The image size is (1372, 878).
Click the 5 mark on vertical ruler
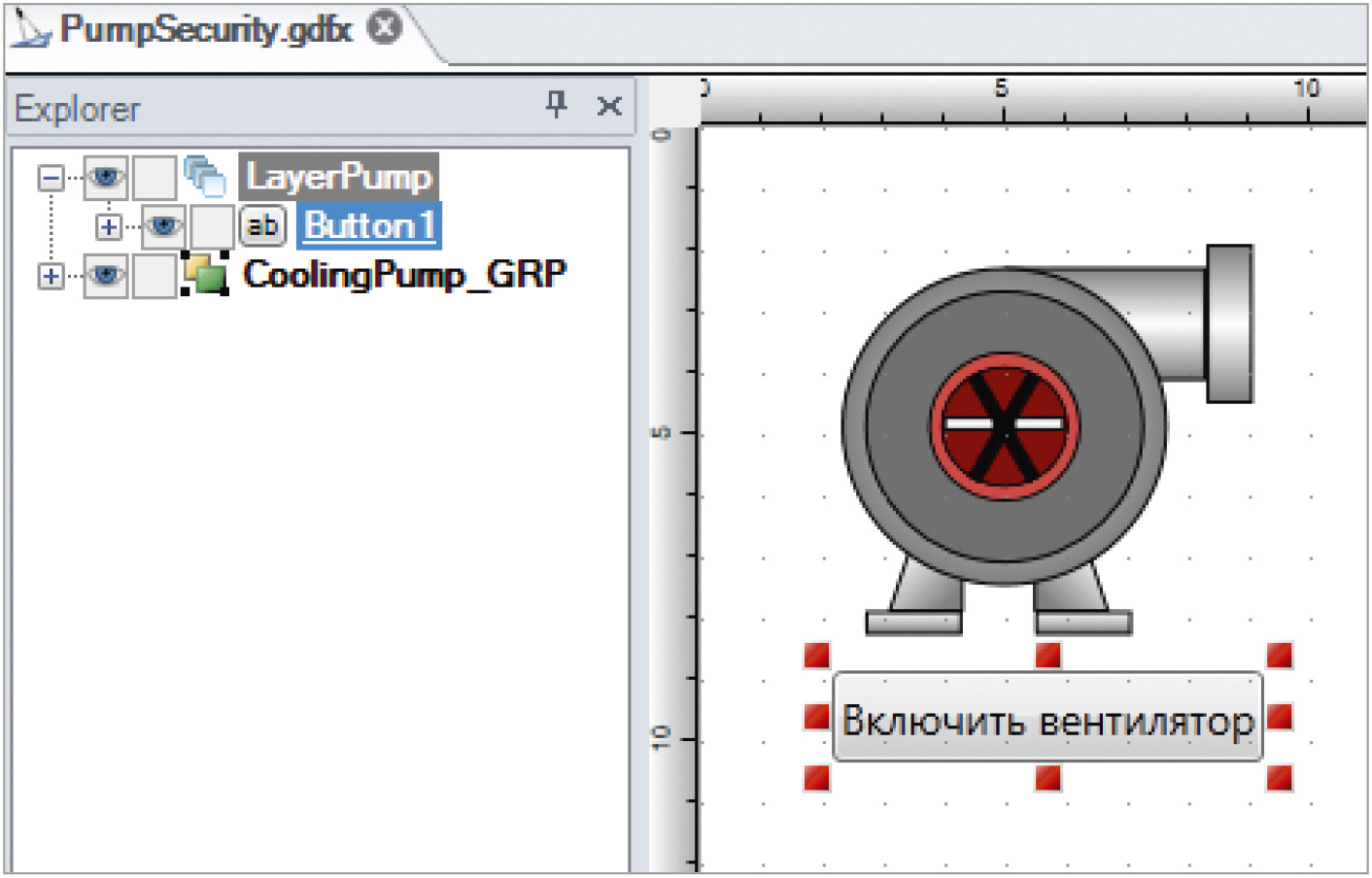coord(661,432)
